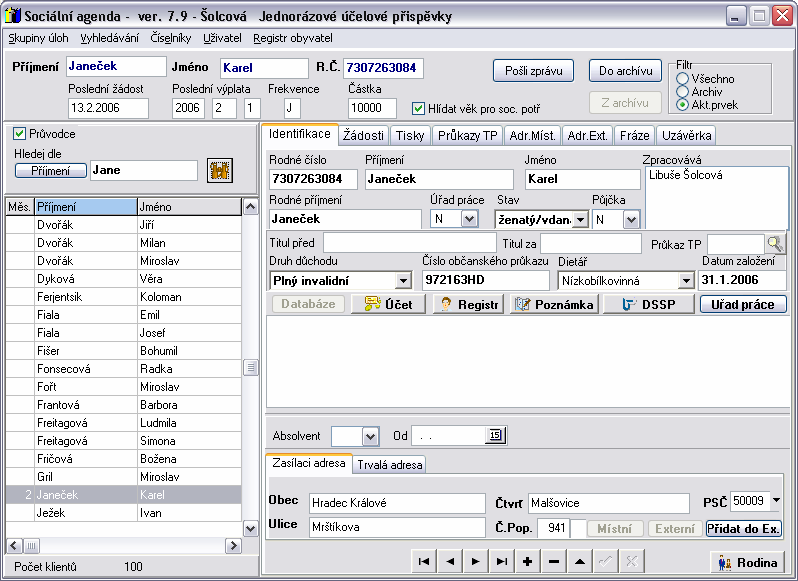Click the Ulice field with Mrštíkova

pos(397,527)
